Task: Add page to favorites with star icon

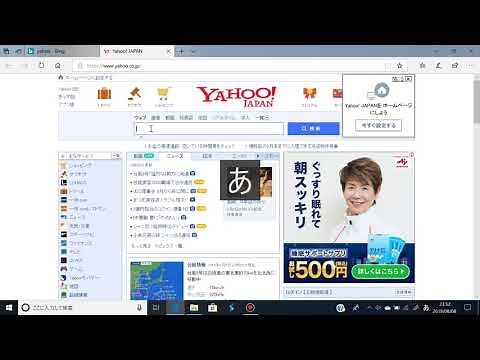Action: pyautogui.click(x=400, y=66)
